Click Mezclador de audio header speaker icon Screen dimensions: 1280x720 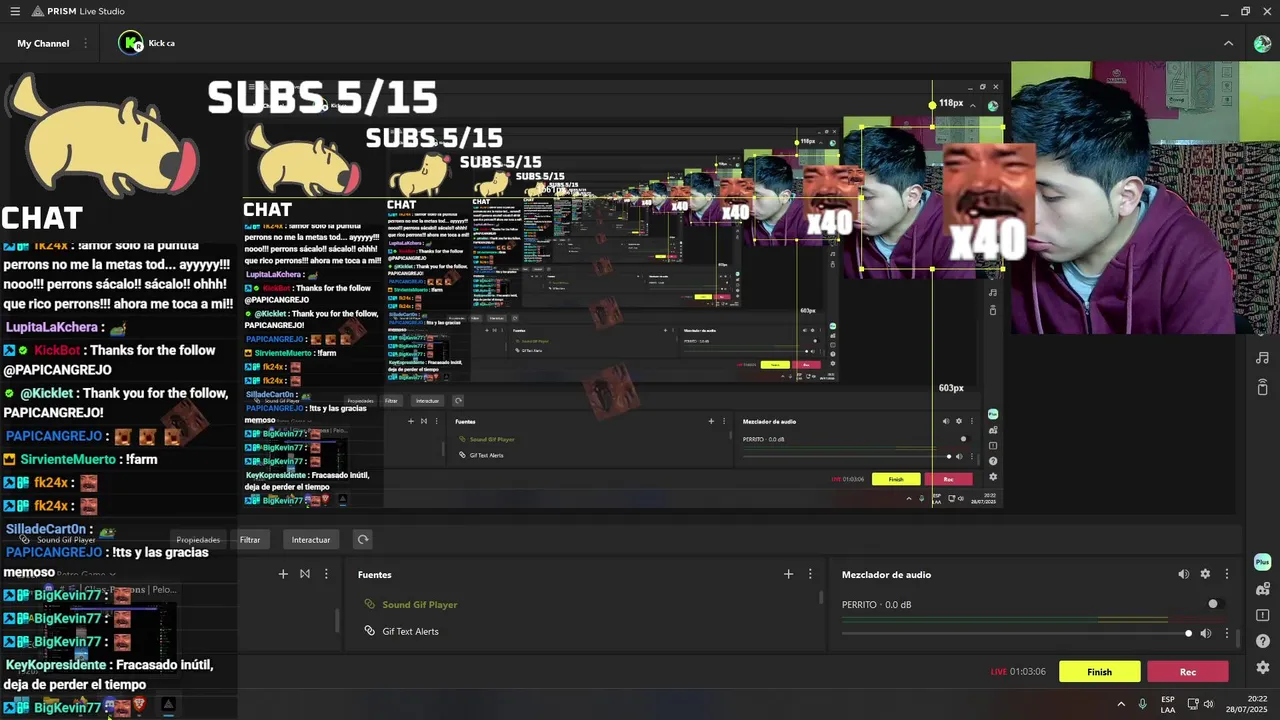click(x=1183, y=574)
